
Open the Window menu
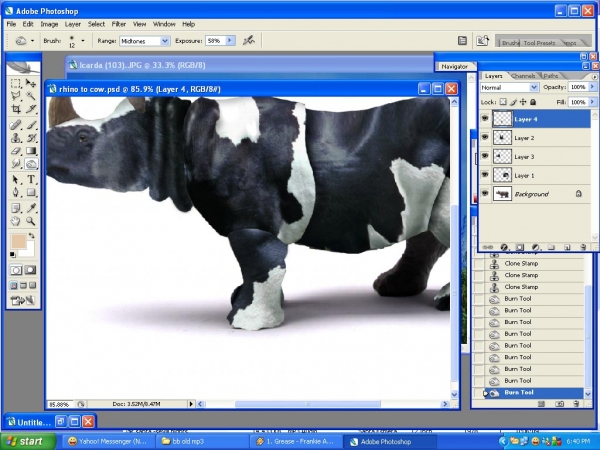164,24
